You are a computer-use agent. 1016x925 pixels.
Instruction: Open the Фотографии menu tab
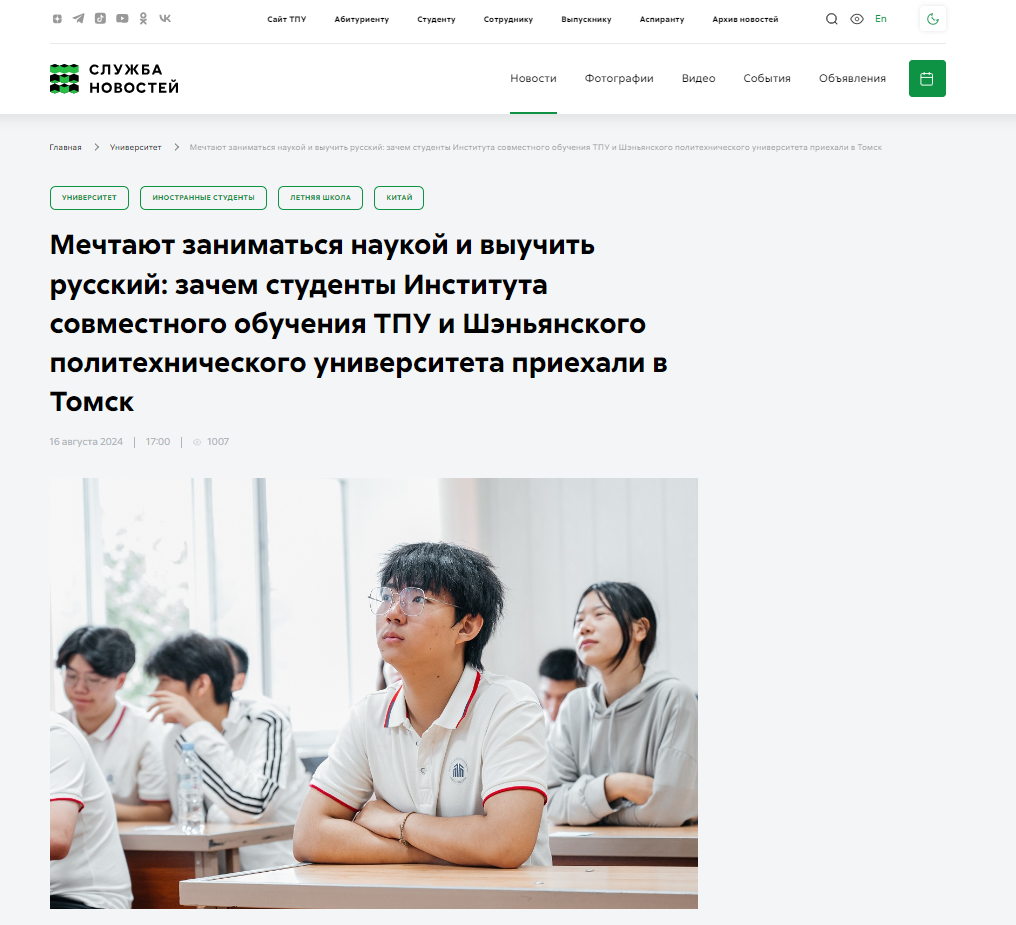click(619, 78)
